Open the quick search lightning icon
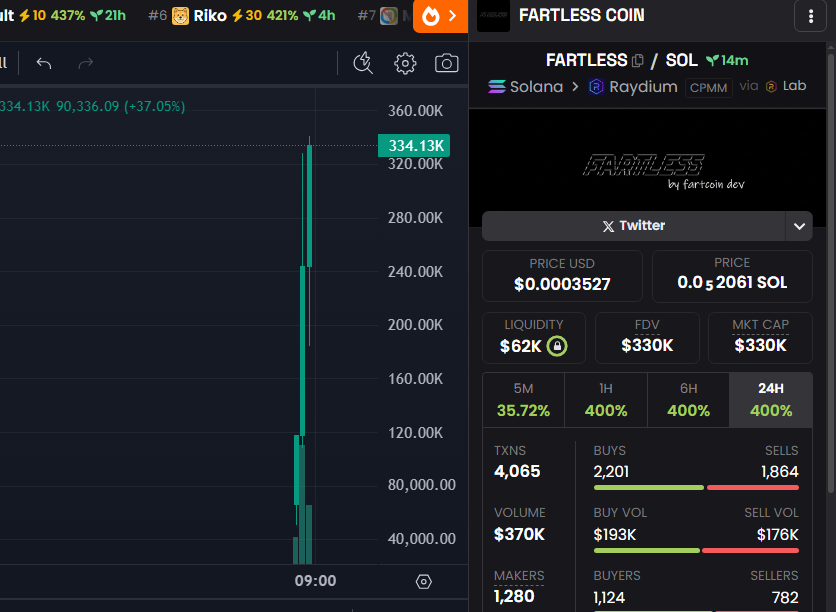The height and width of the screenshot is (612, 836). pos(363,63)
